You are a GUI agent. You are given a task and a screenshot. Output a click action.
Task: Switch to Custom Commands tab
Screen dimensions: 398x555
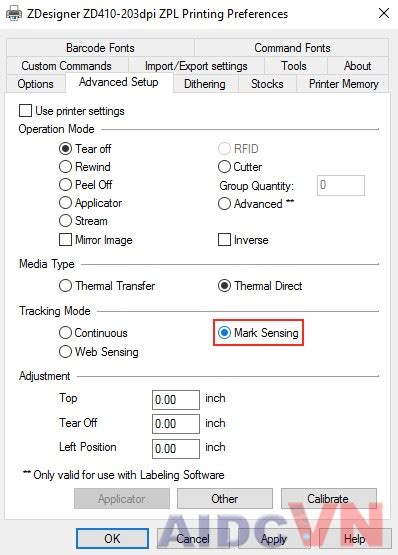(x=67, y=66)
